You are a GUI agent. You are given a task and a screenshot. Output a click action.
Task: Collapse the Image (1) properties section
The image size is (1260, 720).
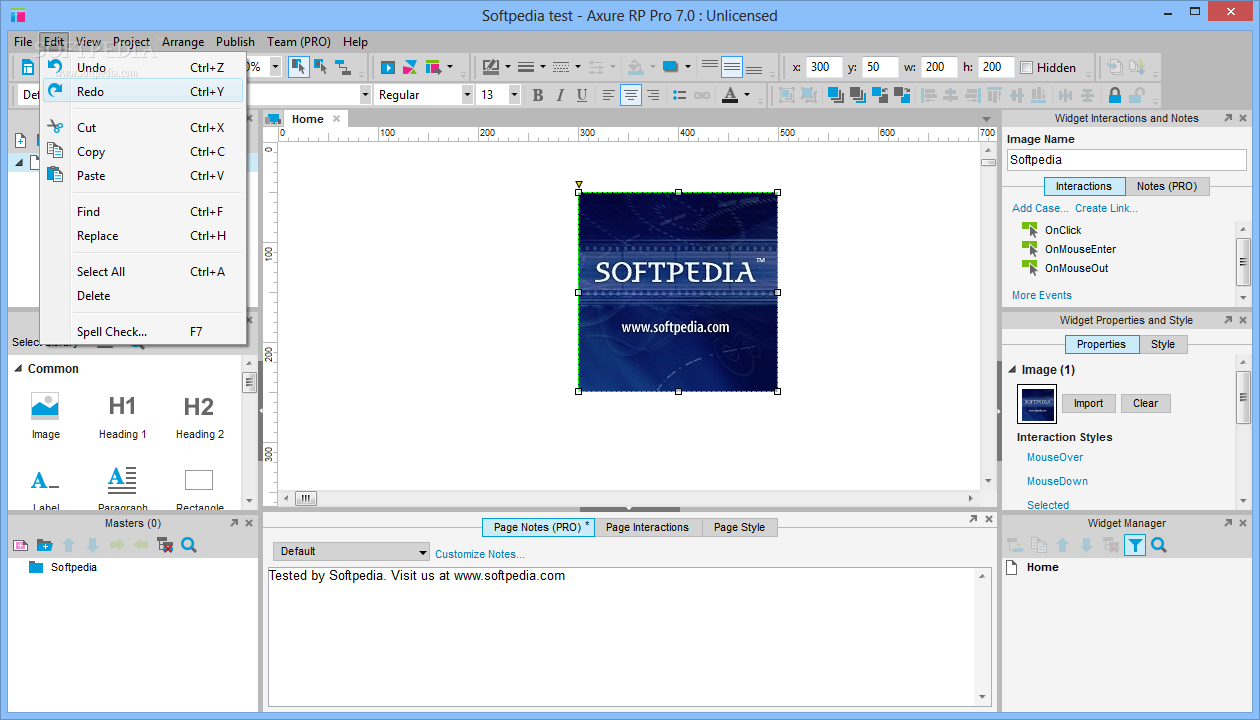click(1012, 370)
